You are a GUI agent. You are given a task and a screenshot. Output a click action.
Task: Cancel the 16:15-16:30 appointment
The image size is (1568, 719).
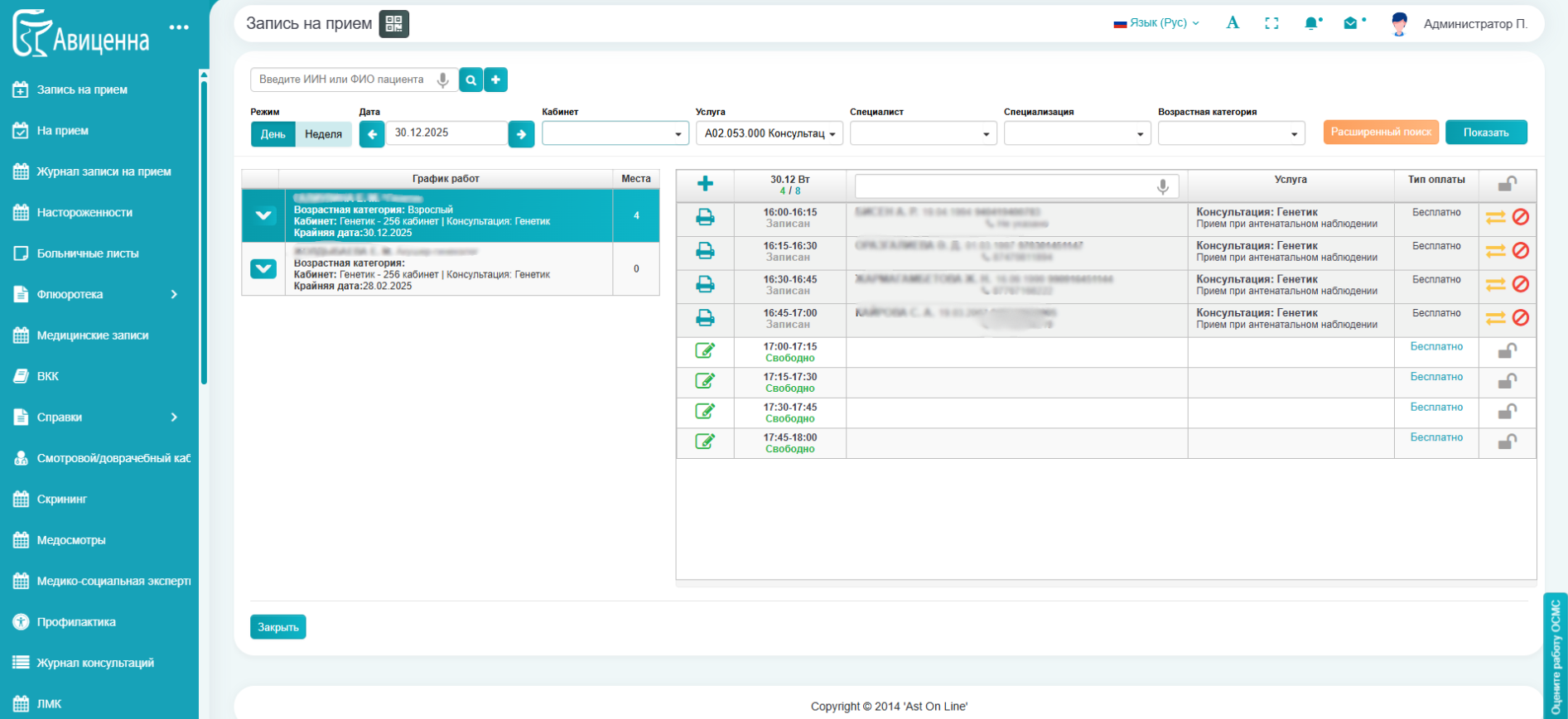(x=1520, y=251)
